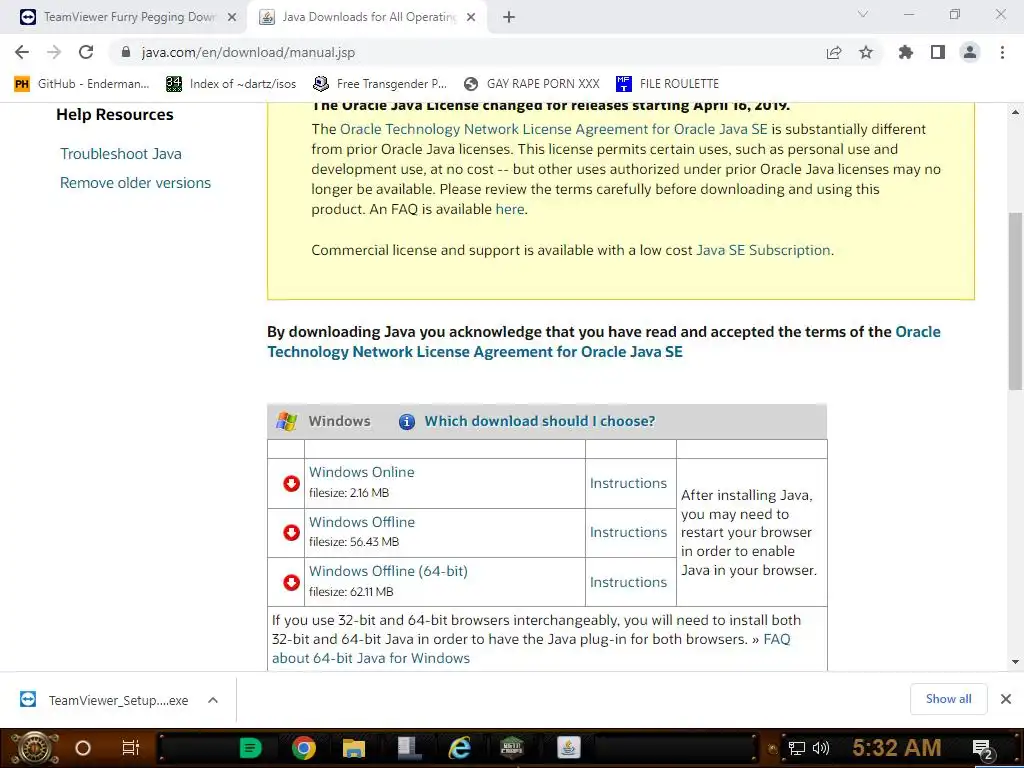The image size is (1024, 768).
Task: Open Instructions for Windows Offline (64-bit)
Action: 628,582
